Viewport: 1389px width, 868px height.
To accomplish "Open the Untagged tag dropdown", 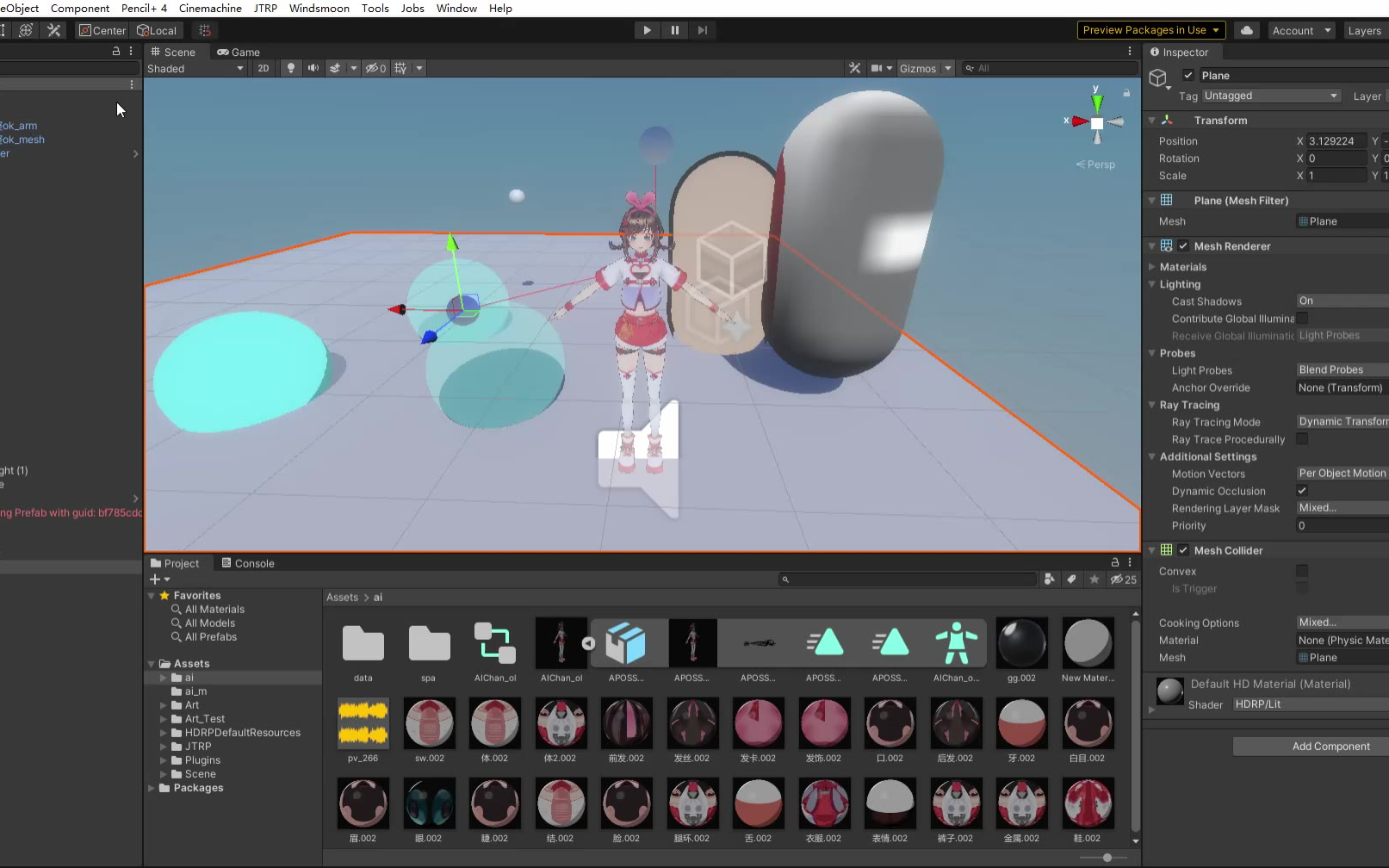I will [1270, 96].
